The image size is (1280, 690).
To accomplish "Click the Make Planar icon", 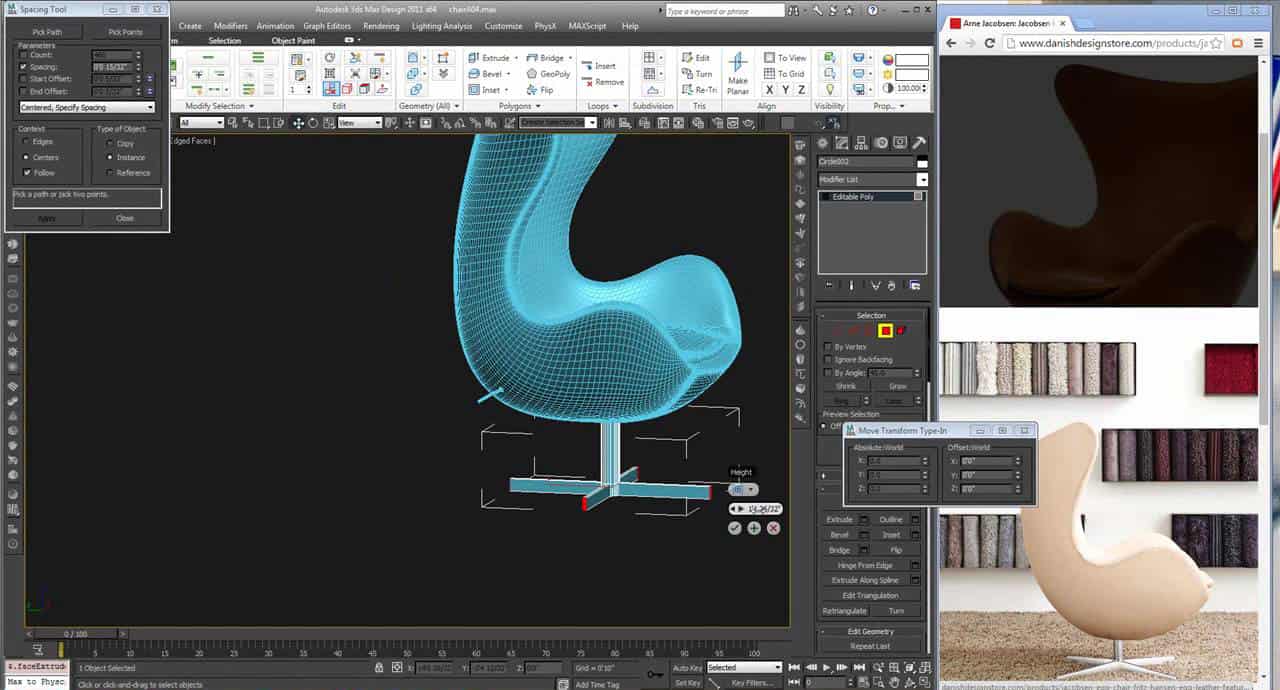I will [x=738, y=74].
